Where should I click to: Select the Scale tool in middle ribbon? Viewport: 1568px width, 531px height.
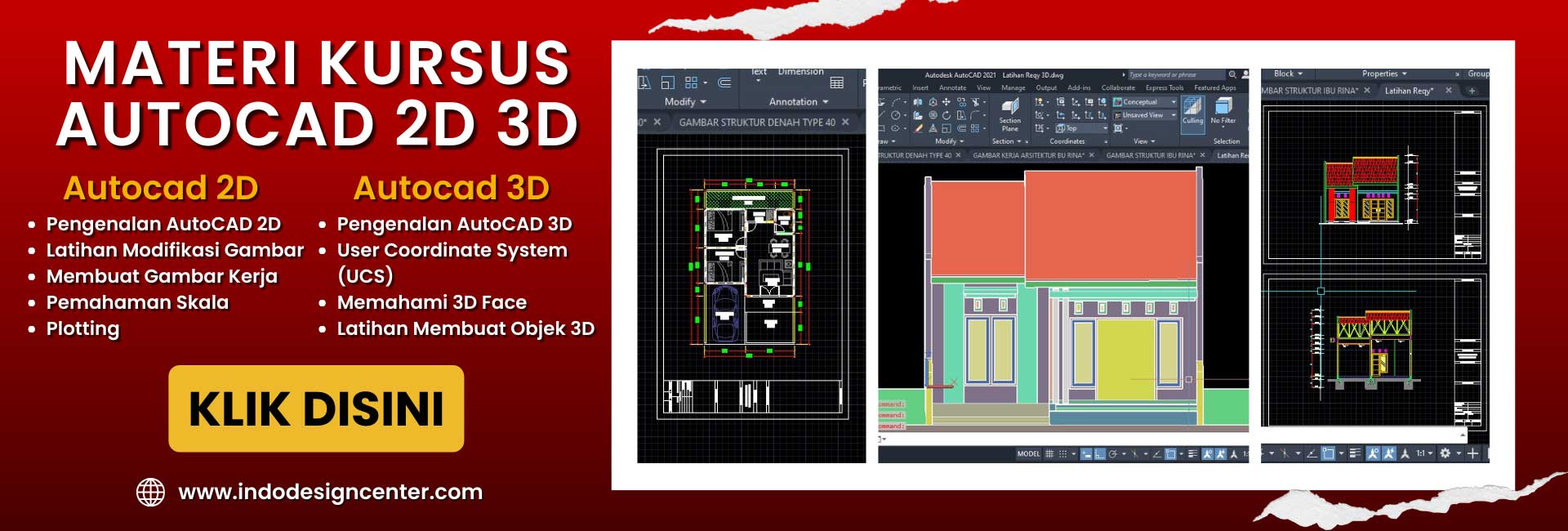click(x=946, y=128)
